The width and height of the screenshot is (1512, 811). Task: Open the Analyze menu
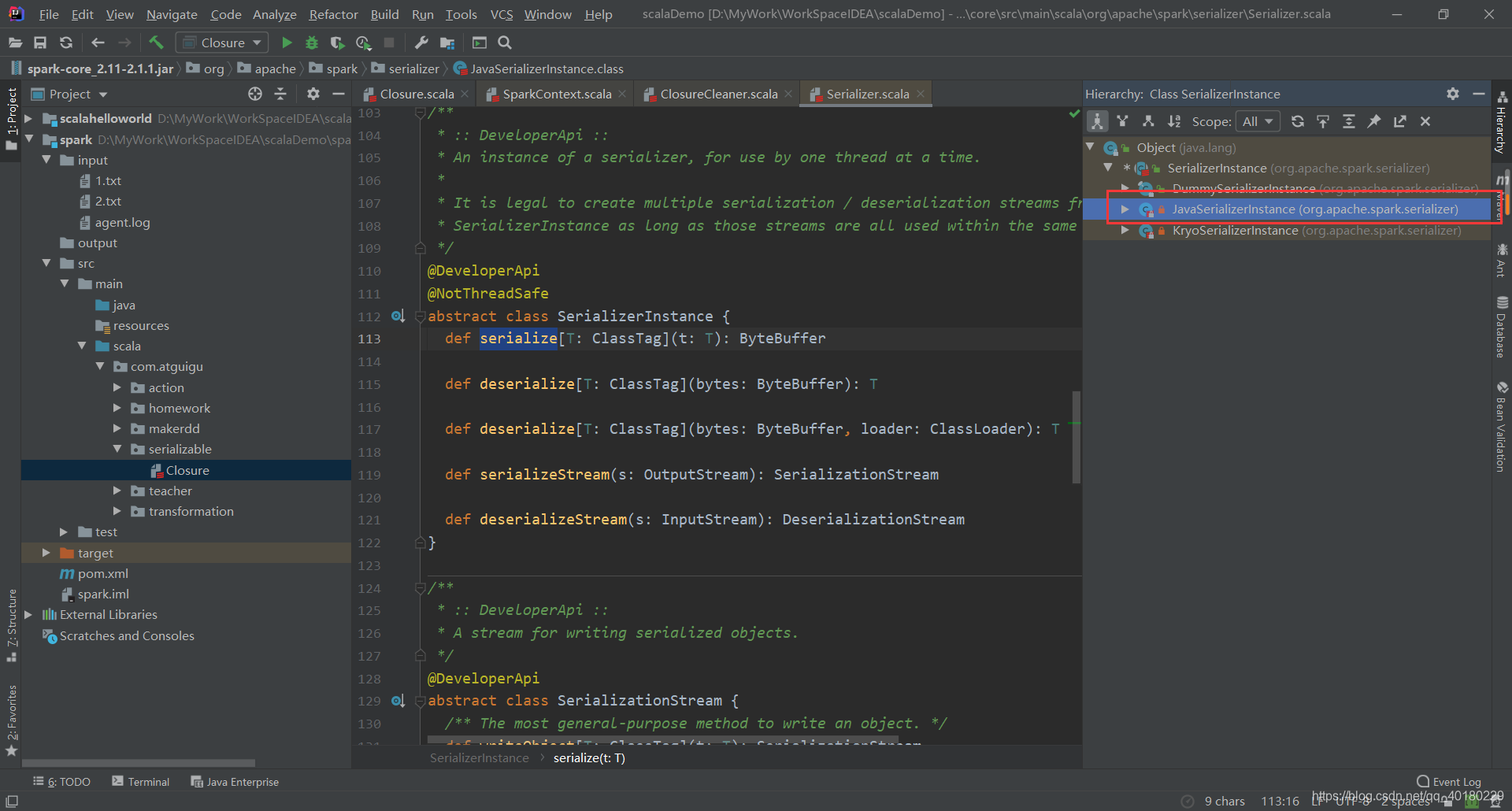coord(274,14)
